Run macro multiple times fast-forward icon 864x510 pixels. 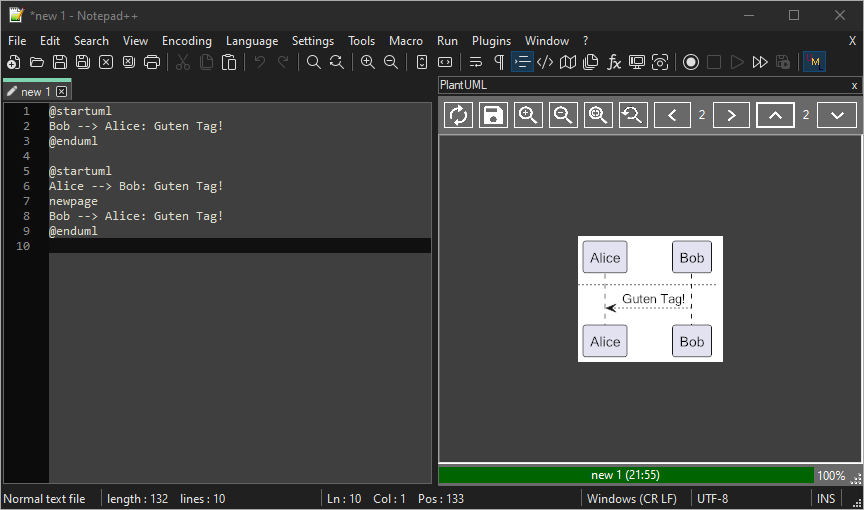(760, 62)
